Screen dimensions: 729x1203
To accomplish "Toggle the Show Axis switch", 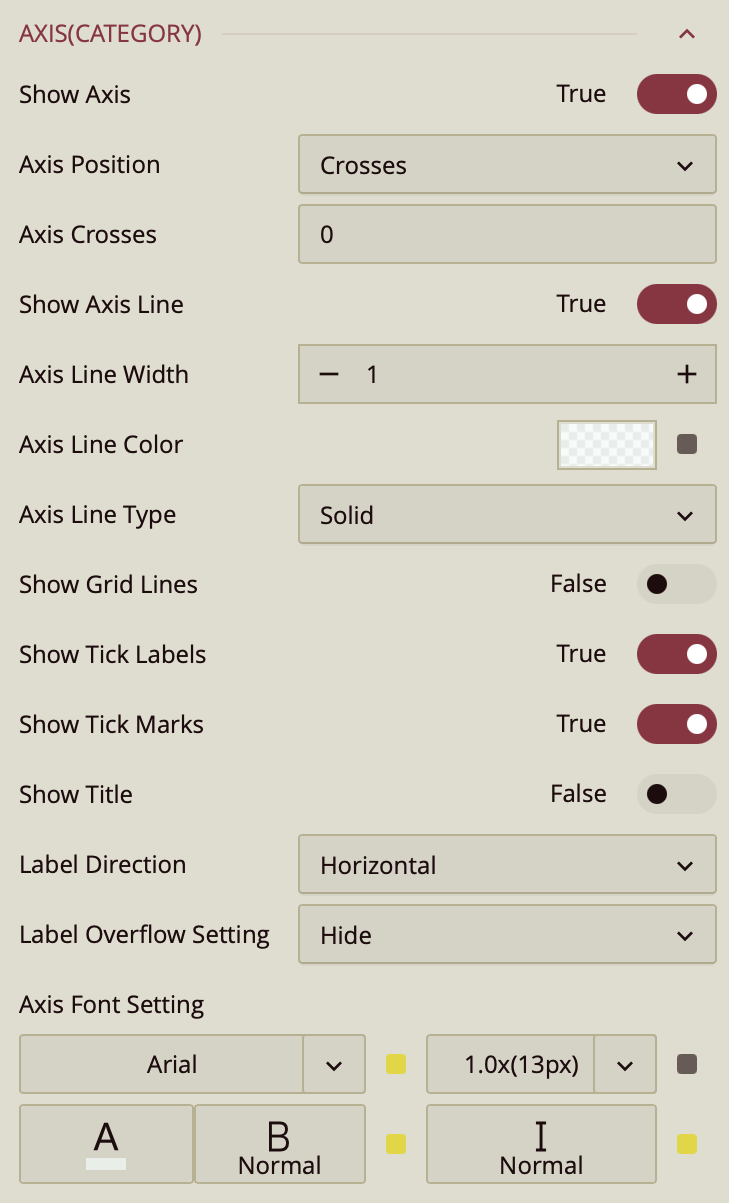I will [x=676, y=94].
